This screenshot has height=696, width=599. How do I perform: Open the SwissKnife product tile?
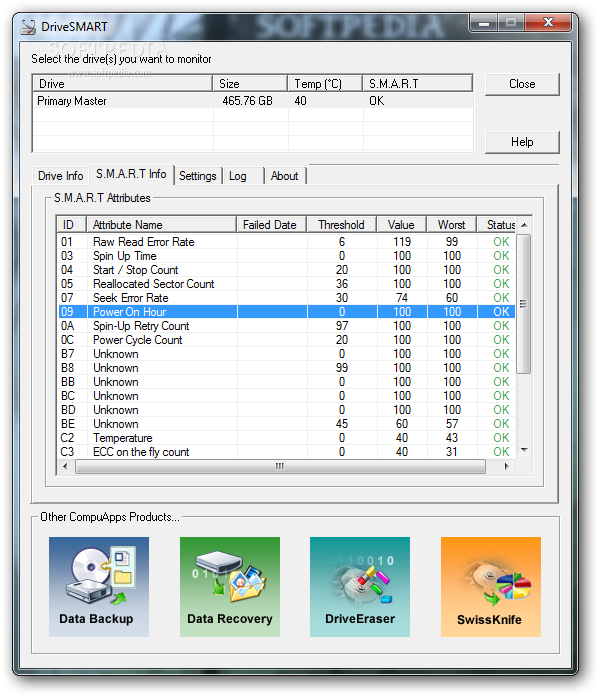pyautogui.click(x=491, y=586)
